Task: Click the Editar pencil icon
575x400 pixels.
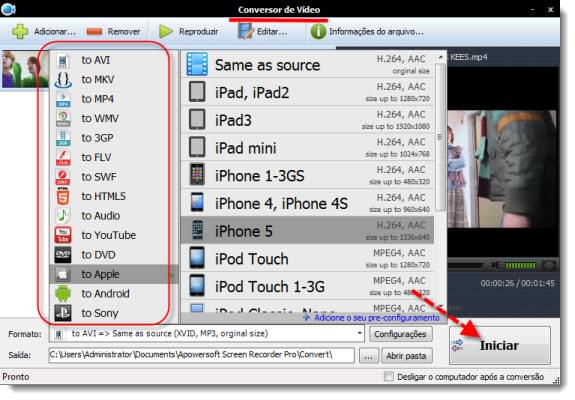Action: click(x=245, y=32)
